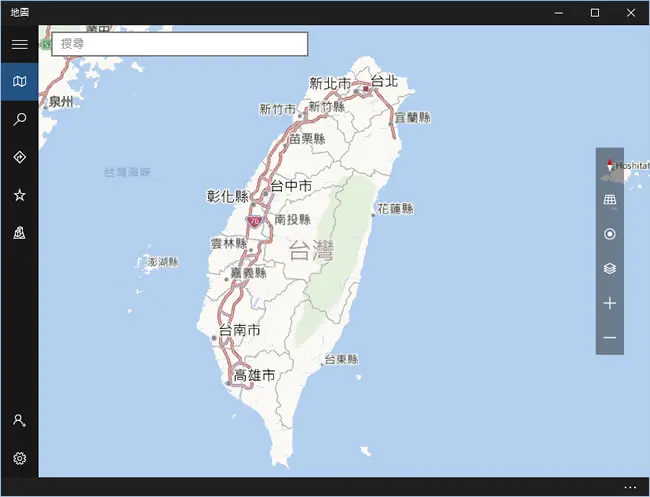Screen dimensions: 650x497
Task: Open the Search sidebar icon
Action: pyautogui.click(x=19, y=119)
